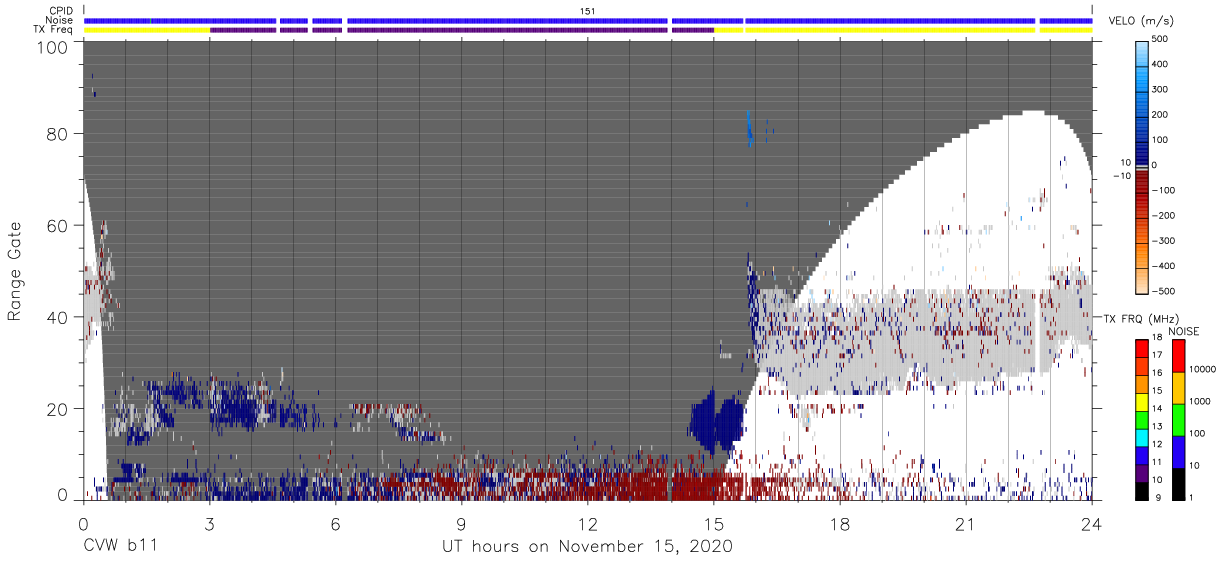Select green swatch in NOISE colorbar
Viewport: 1228px width, 567px height.
point(1178,420)
